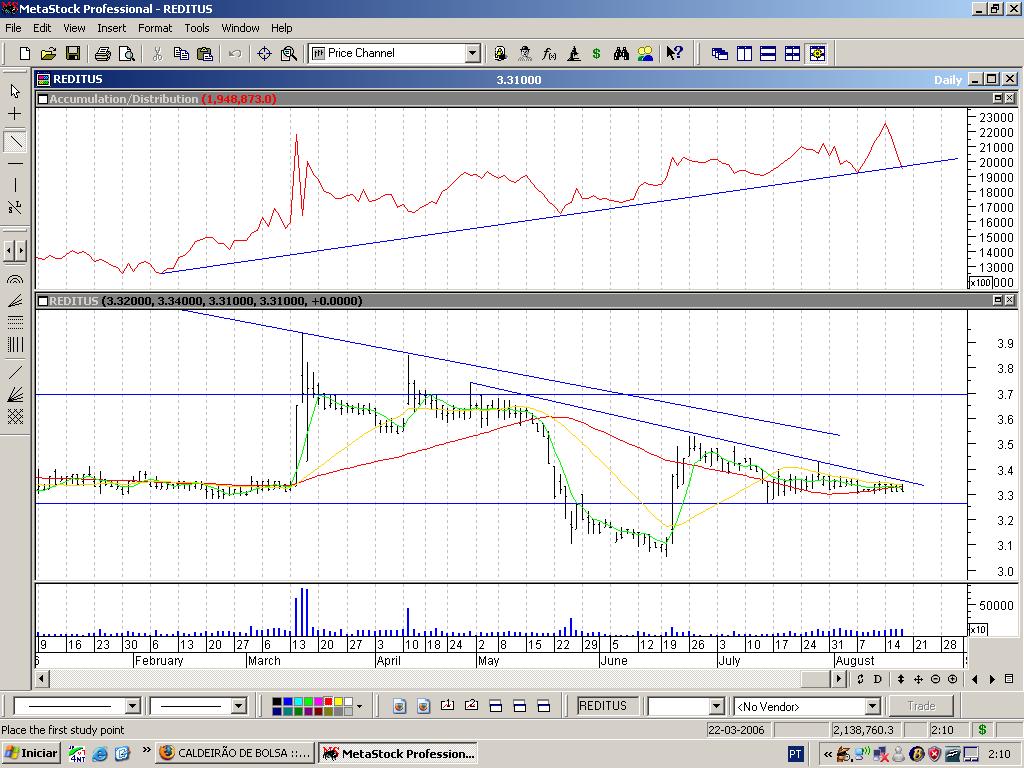1024x768 pixels.
Task: Expand the No Vendor dropdown
Action: point(872,707)
